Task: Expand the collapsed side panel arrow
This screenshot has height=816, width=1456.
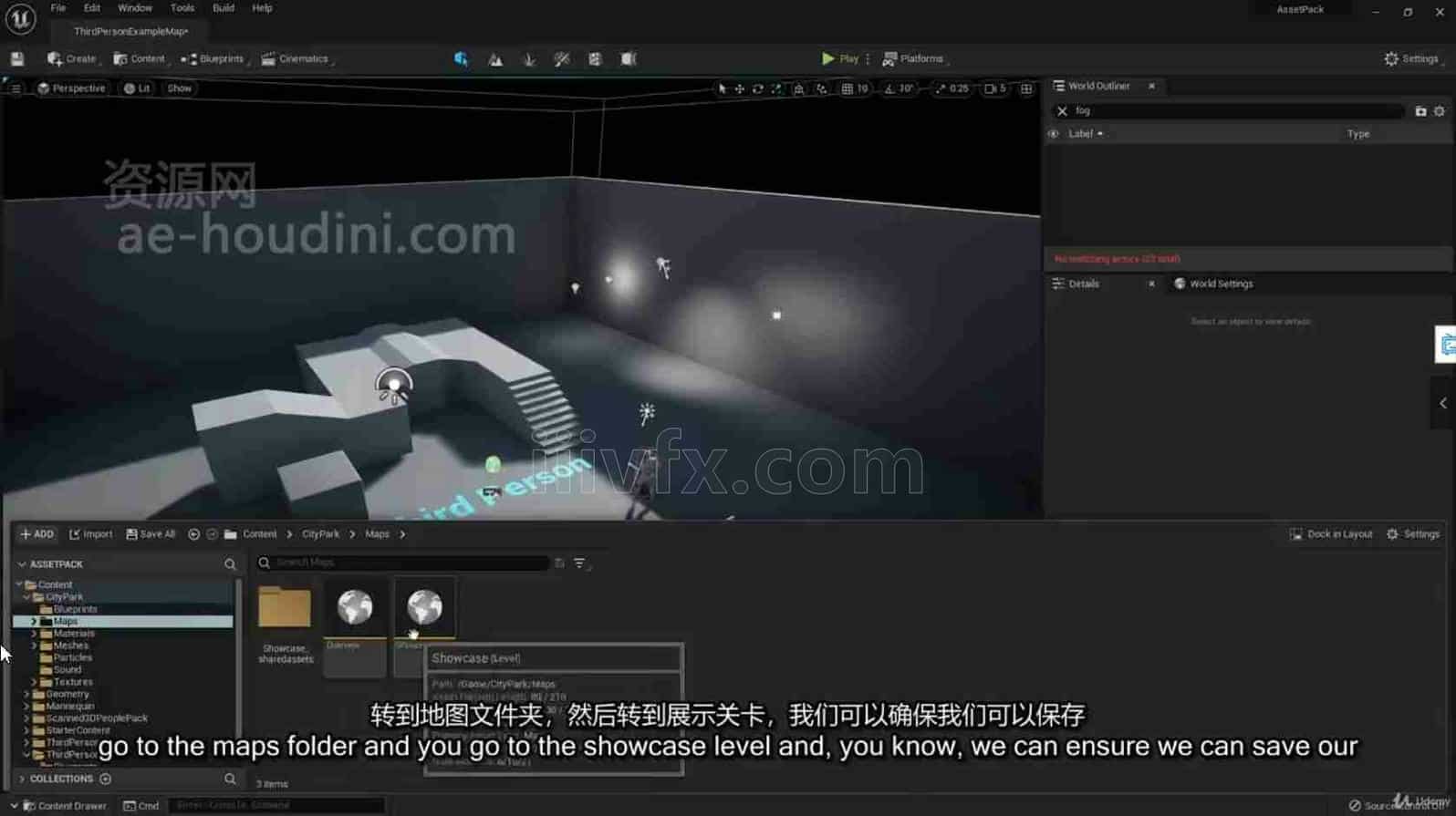Action: pos(1443,403)
